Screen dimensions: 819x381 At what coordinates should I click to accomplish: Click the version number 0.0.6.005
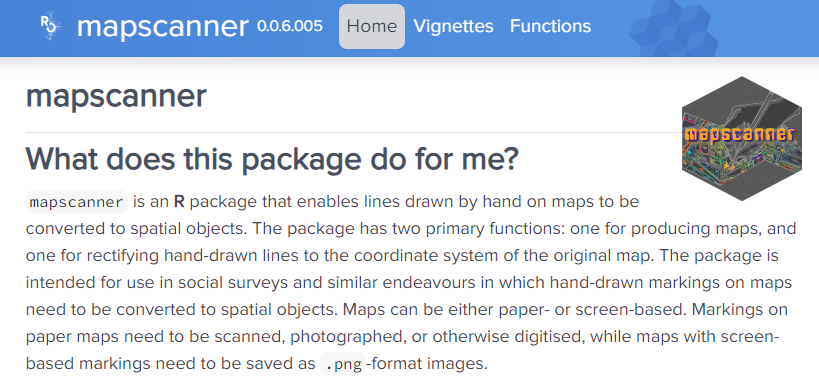coord(290,26)
